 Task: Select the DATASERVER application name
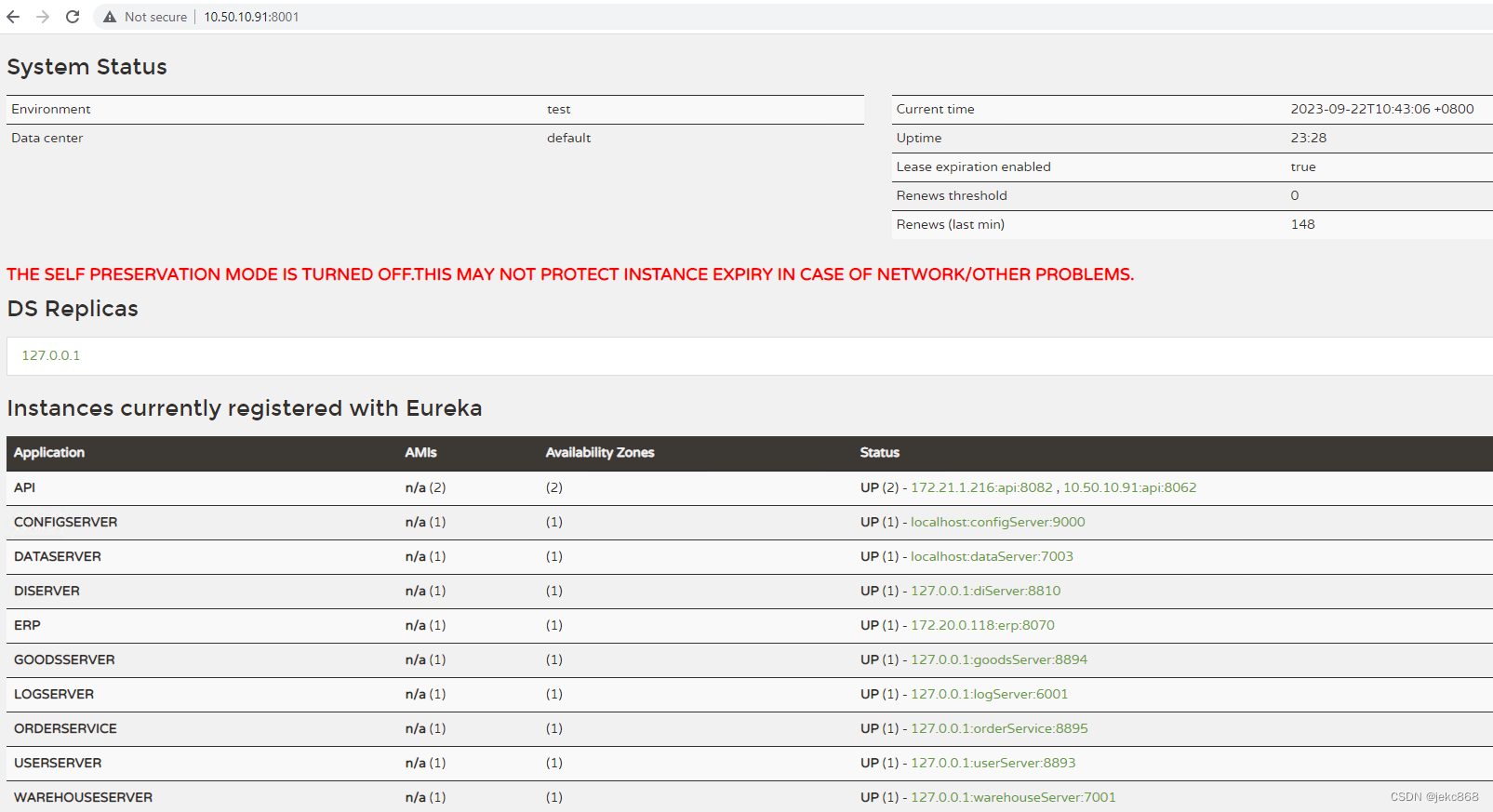pyautogui.click(x=58, y=556)
